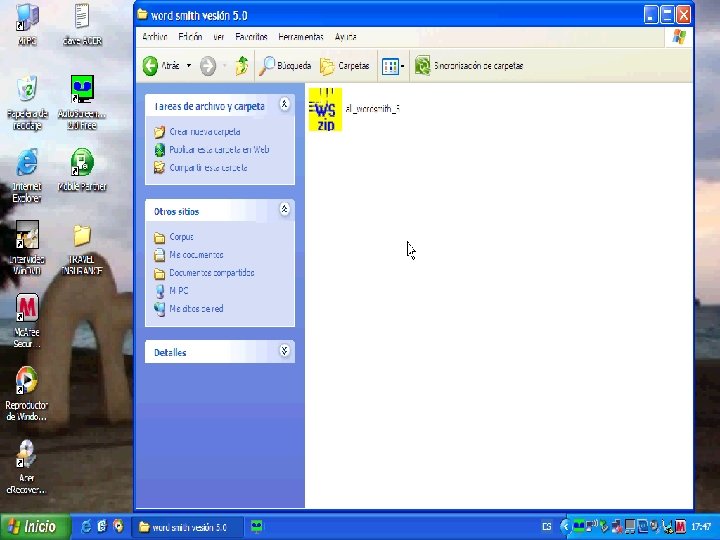The height and width of the screenshot is (540, 720).
Task: Collapse Tareas de archivo y carpeta panel
Action: (284, 105)
